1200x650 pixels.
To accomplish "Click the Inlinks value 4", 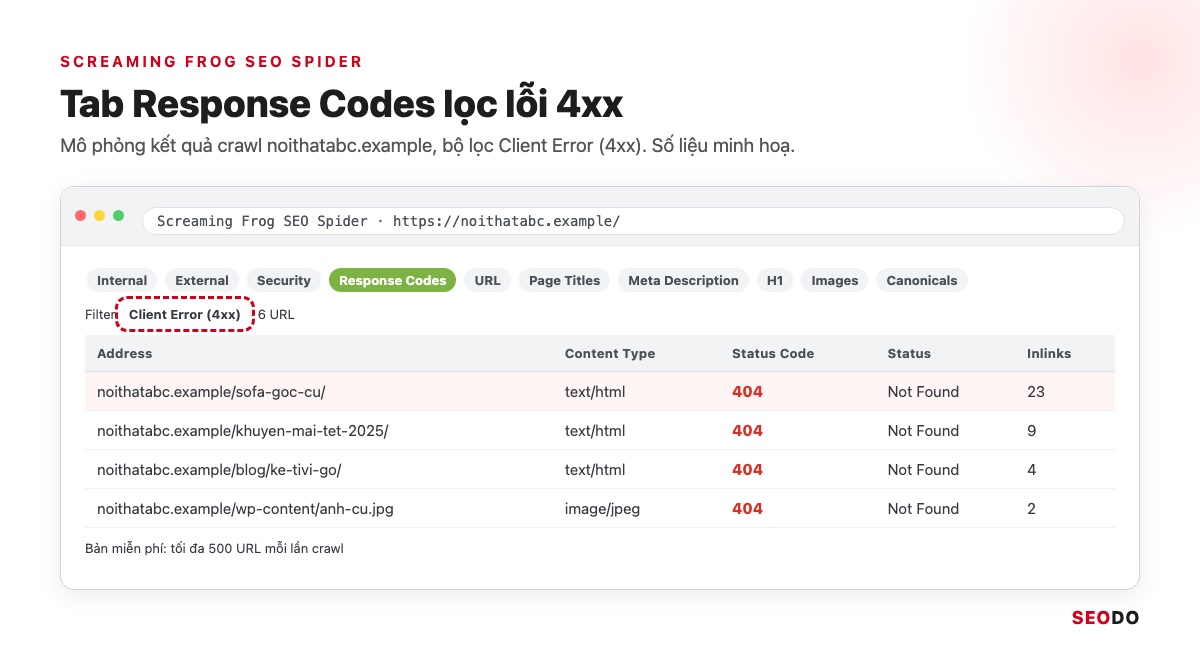I will point(1032,470).
